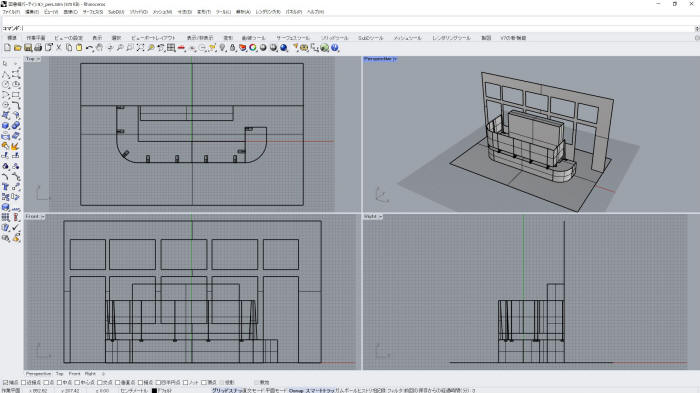Click the Zoom Extents icon
This screenshot has height=393, width=700.
coord(140,47)
